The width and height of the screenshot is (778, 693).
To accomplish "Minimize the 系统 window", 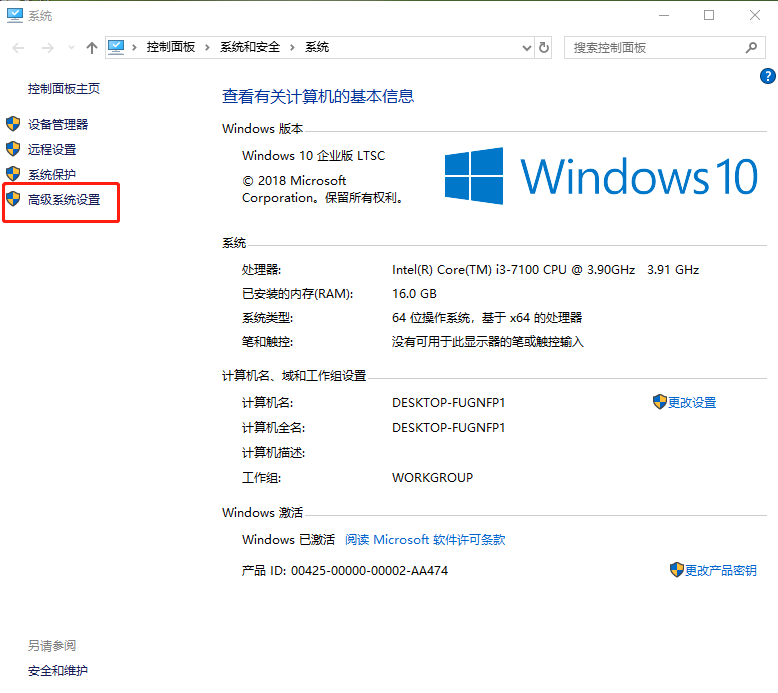I will click(664, 15).
